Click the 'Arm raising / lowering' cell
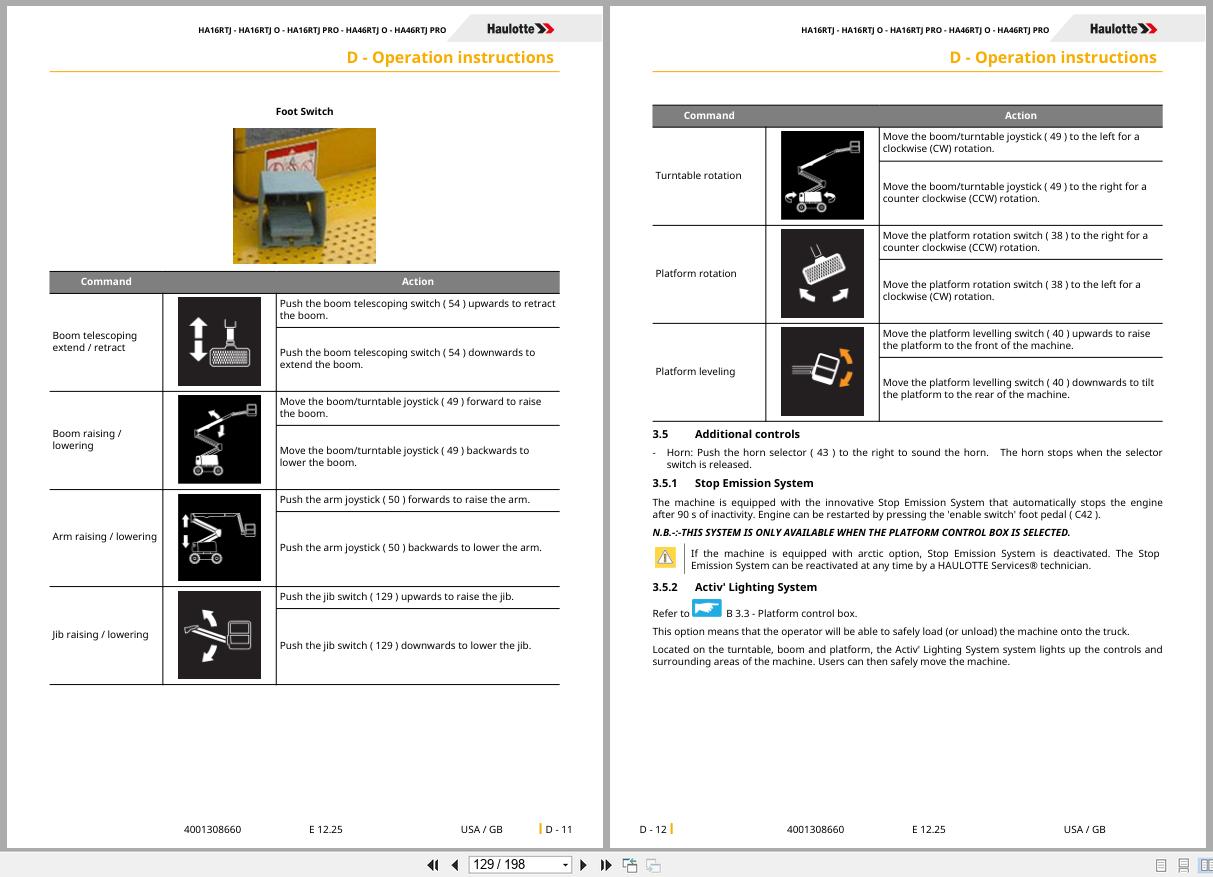The height and width of the screenshot is (877, 1213). pos(104,537)
